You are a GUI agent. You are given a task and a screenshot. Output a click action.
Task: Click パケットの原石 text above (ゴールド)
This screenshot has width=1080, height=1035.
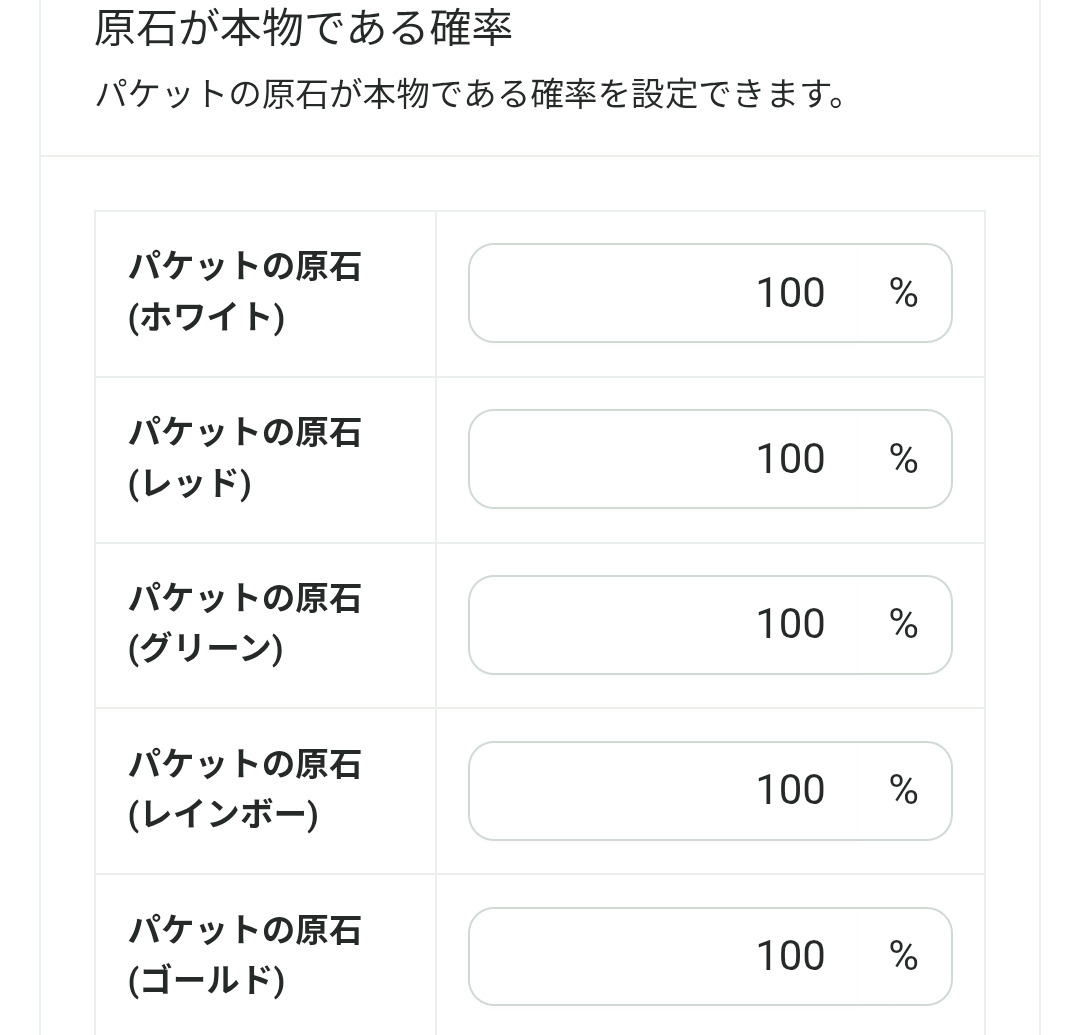245,931
